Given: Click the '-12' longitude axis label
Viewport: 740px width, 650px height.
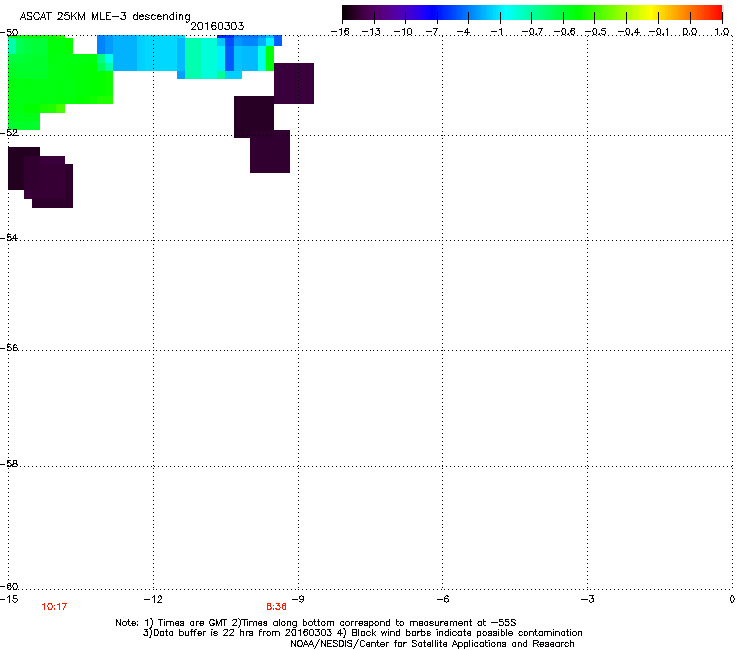Looking at the screenshot, I should [153, 599].
